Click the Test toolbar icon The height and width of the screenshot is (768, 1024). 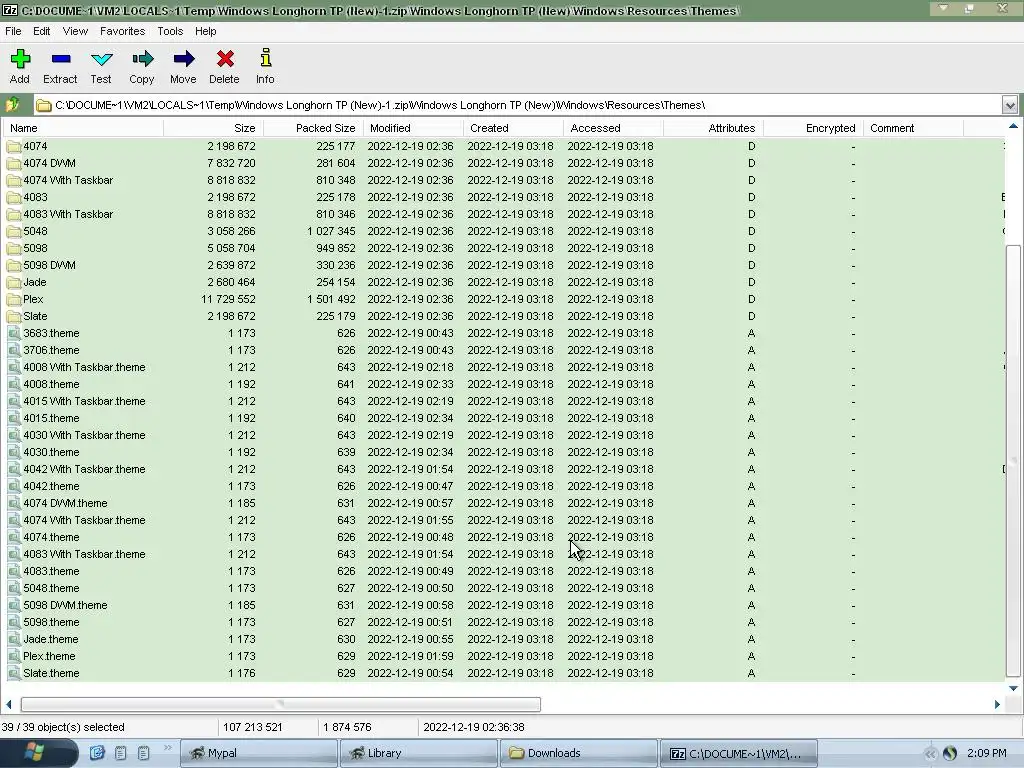coord(101,60)
